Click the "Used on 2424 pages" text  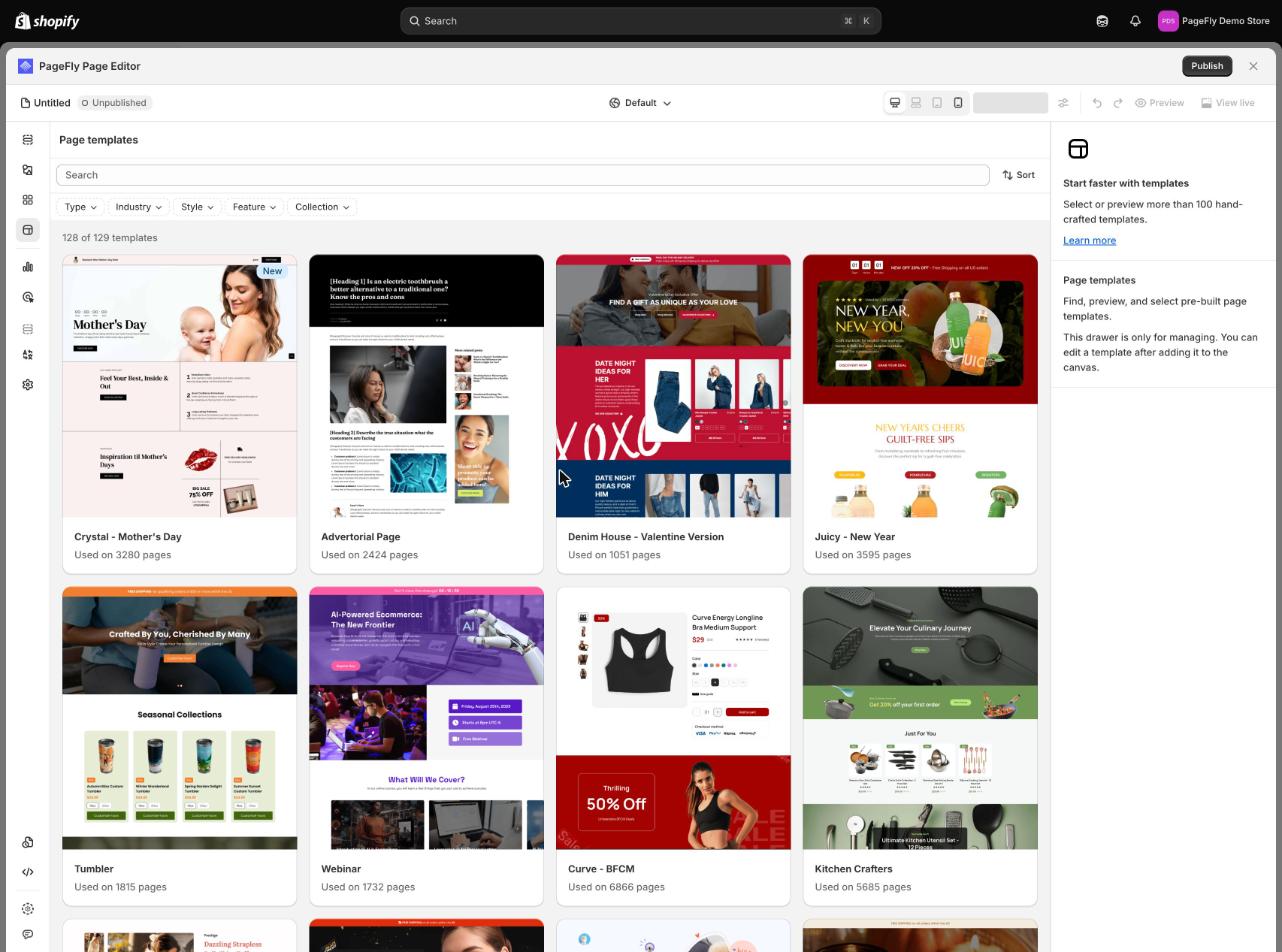(369, 555)
